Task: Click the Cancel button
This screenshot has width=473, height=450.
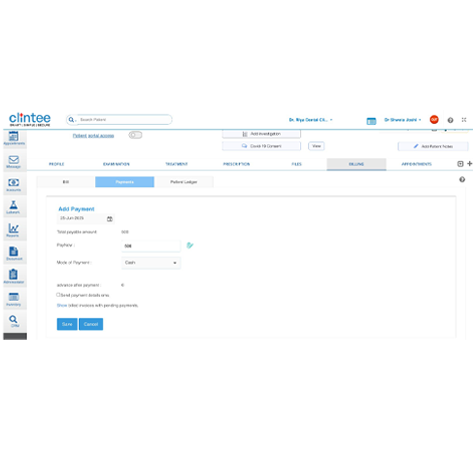Action: (x=91, y=324)
